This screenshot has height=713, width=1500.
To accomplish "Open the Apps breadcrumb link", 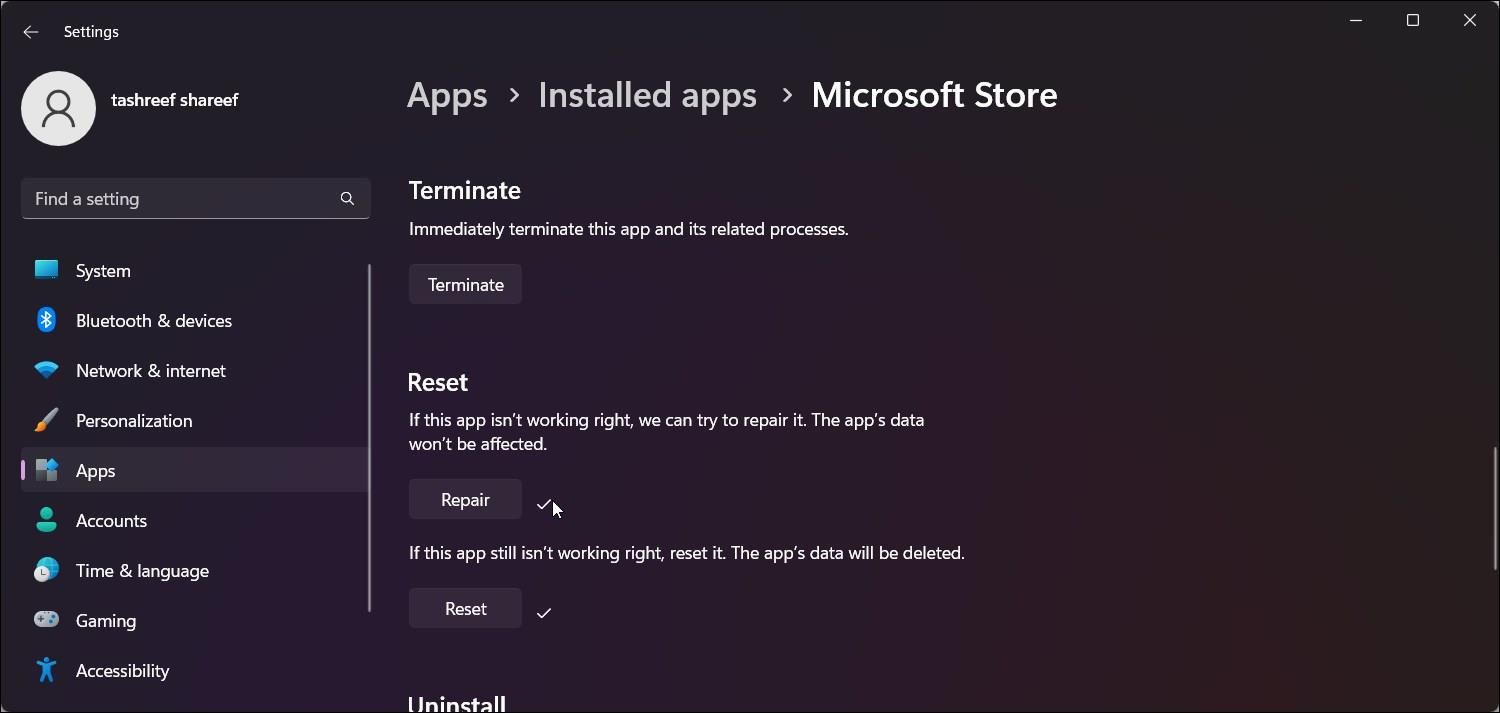I will pos(446,94).
